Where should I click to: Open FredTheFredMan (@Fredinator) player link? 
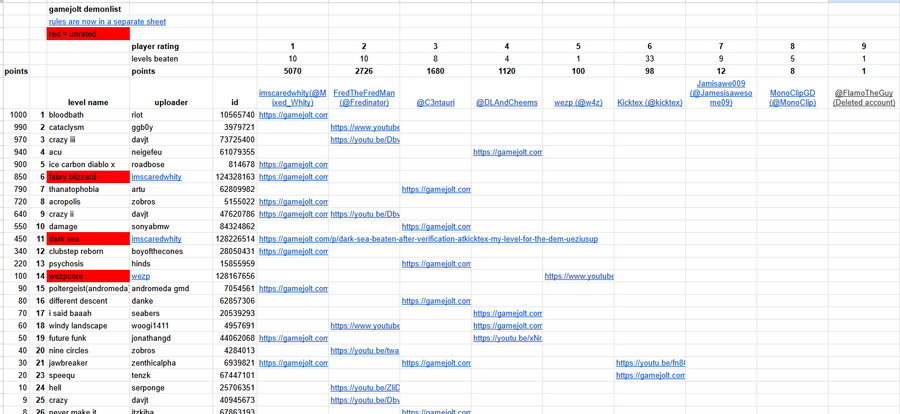(364, 98)
